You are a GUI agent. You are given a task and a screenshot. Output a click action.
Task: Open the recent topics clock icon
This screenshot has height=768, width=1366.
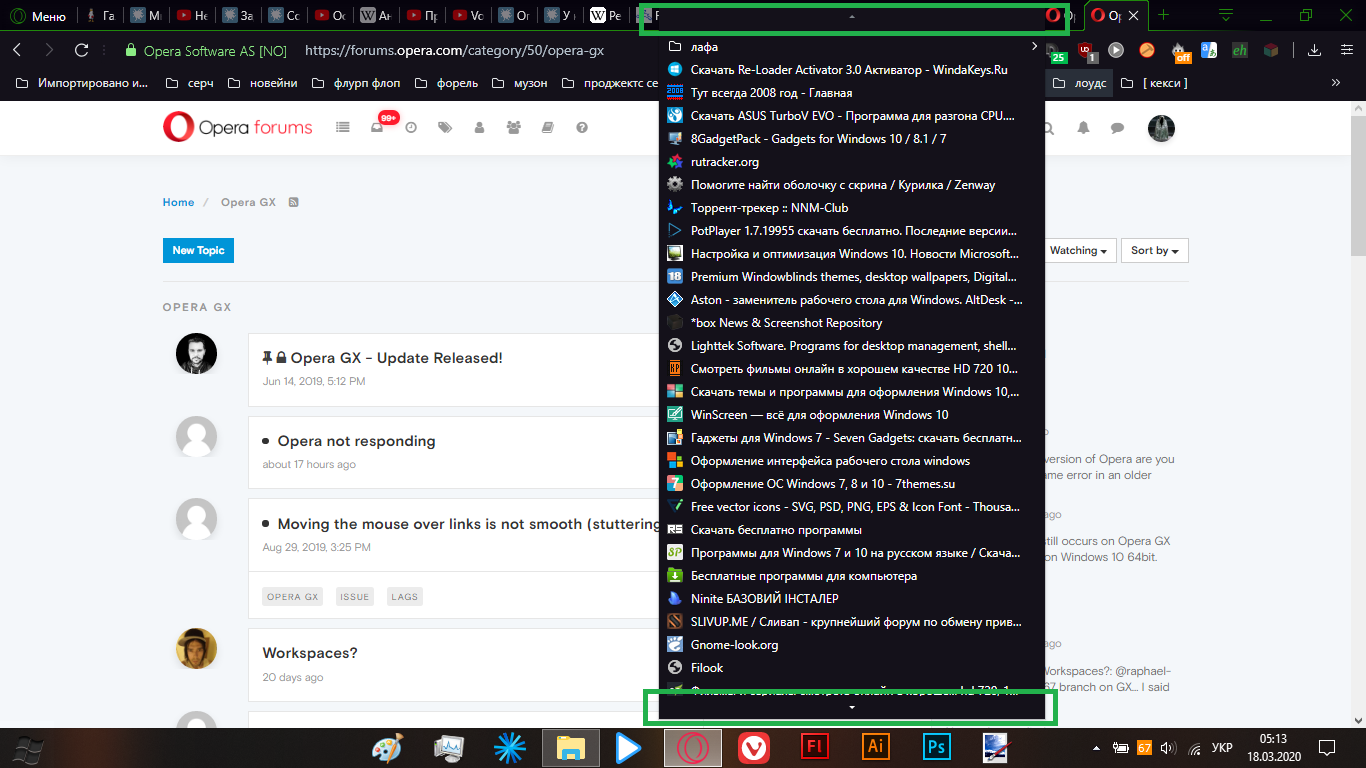[411, 128]
